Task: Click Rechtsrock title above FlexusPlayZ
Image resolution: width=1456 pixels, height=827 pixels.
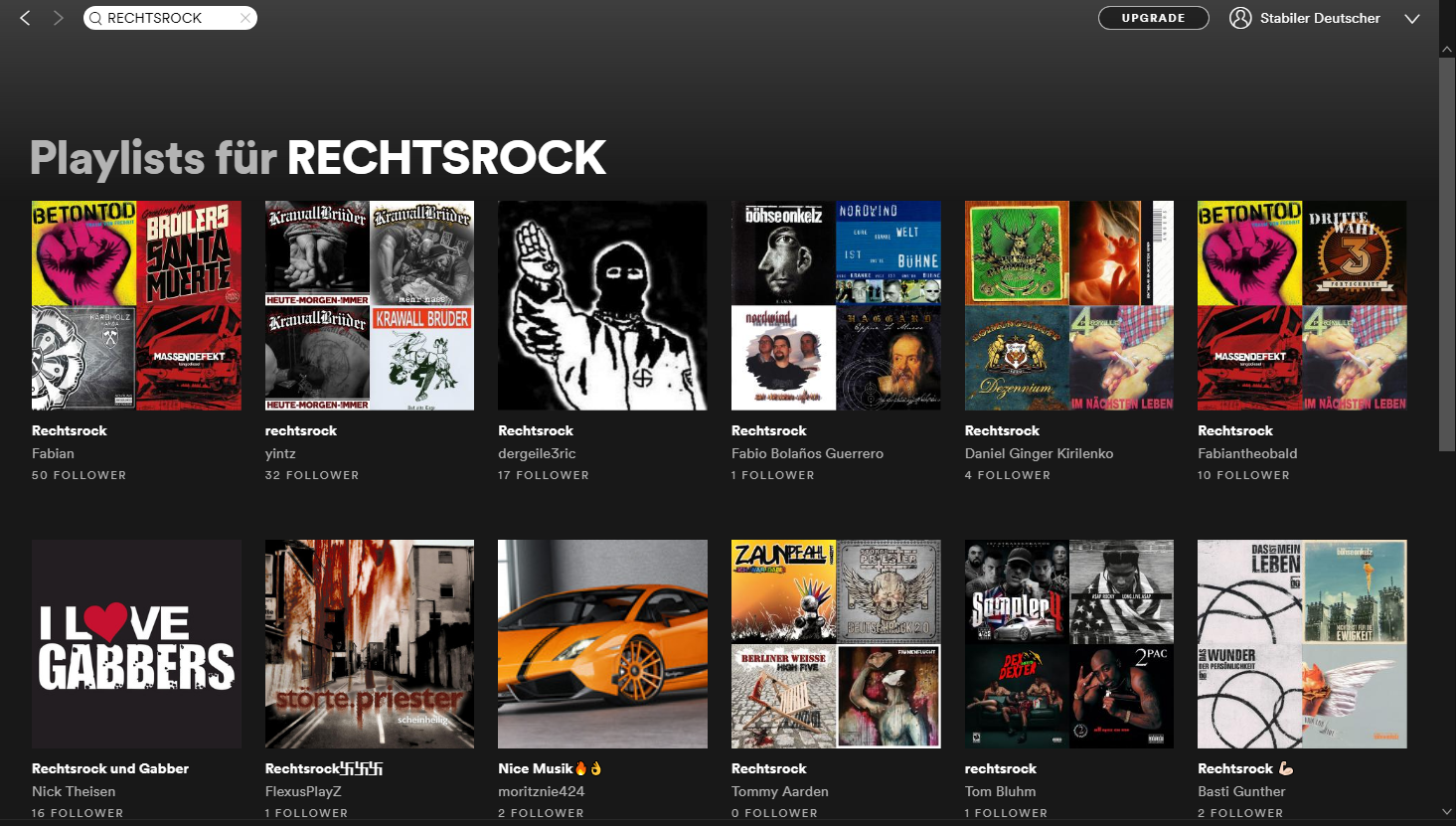Action: tap(324, 768)
